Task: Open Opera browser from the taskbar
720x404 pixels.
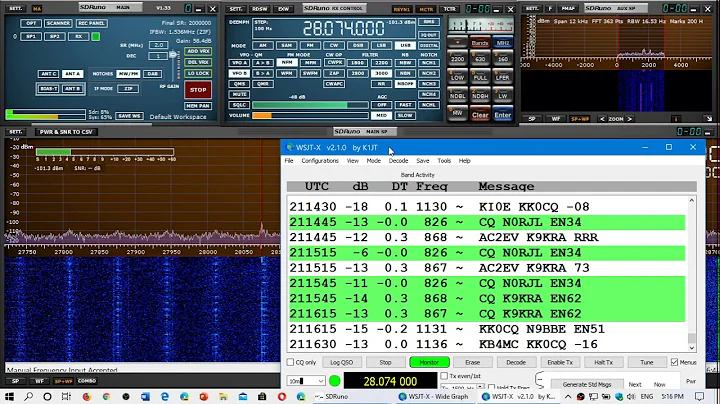Action: (x=281, y=396)
